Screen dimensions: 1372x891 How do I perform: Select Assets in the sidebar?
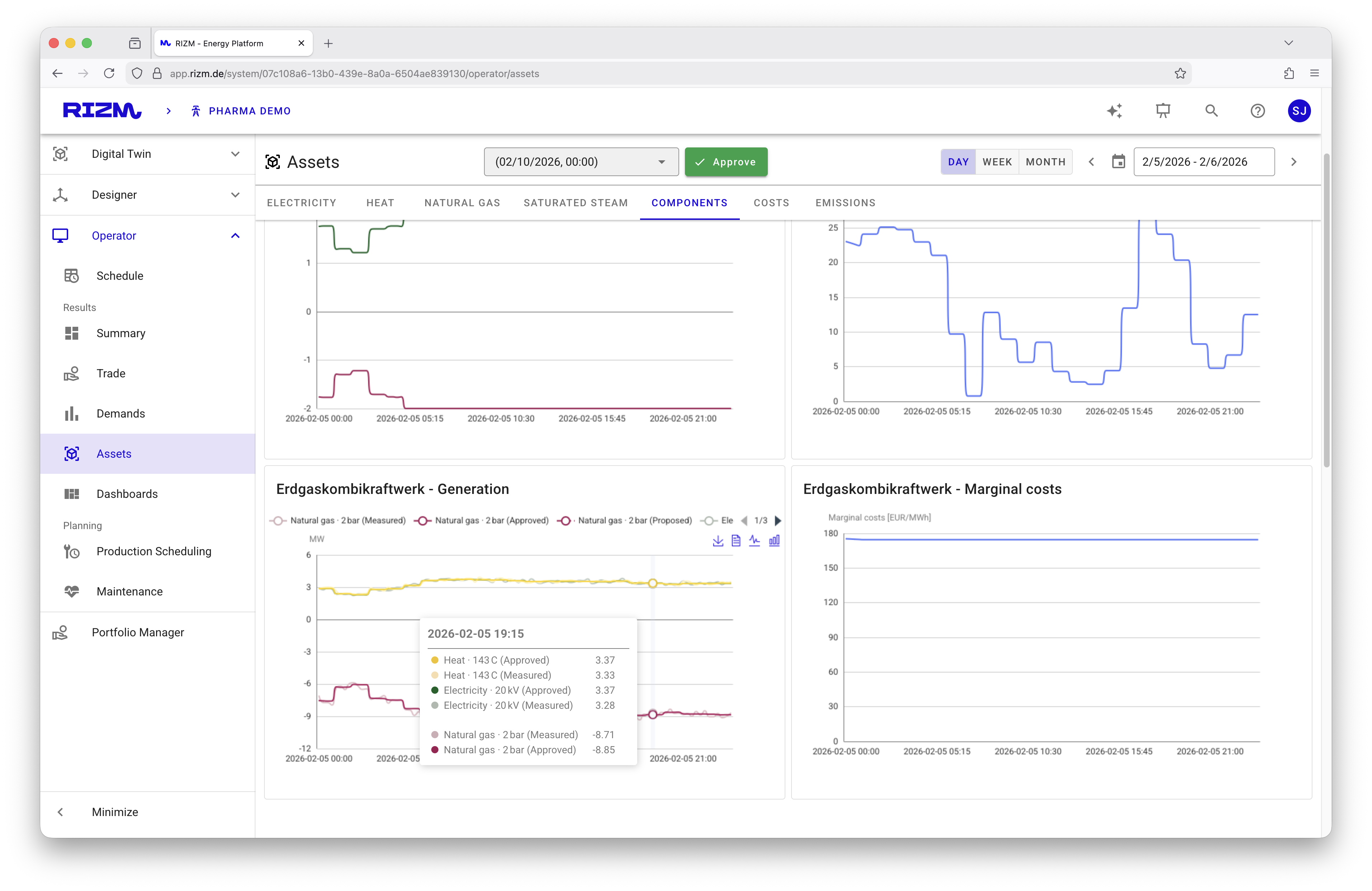click(x=147, y=454)
